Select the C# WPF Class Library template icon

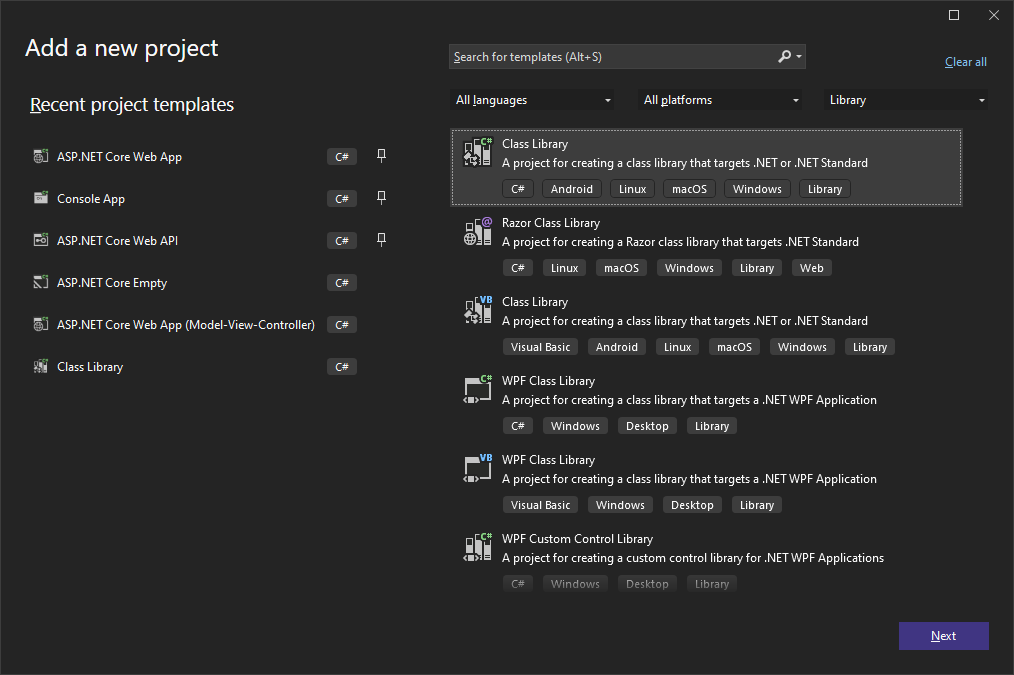478,389
